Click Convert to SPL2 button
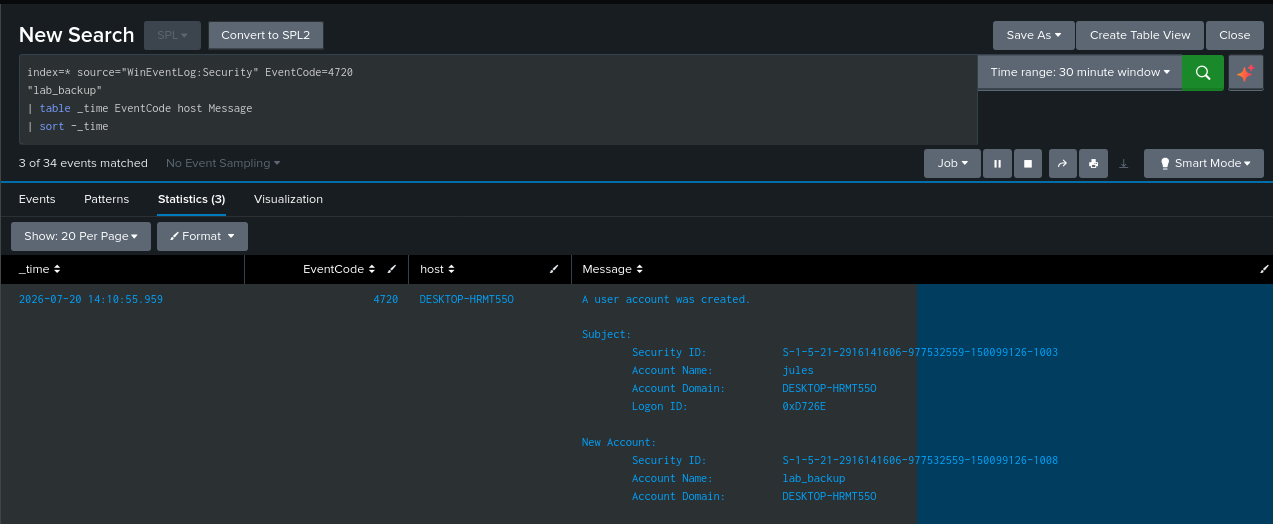Screen dimensions: 1273x524 266,35
